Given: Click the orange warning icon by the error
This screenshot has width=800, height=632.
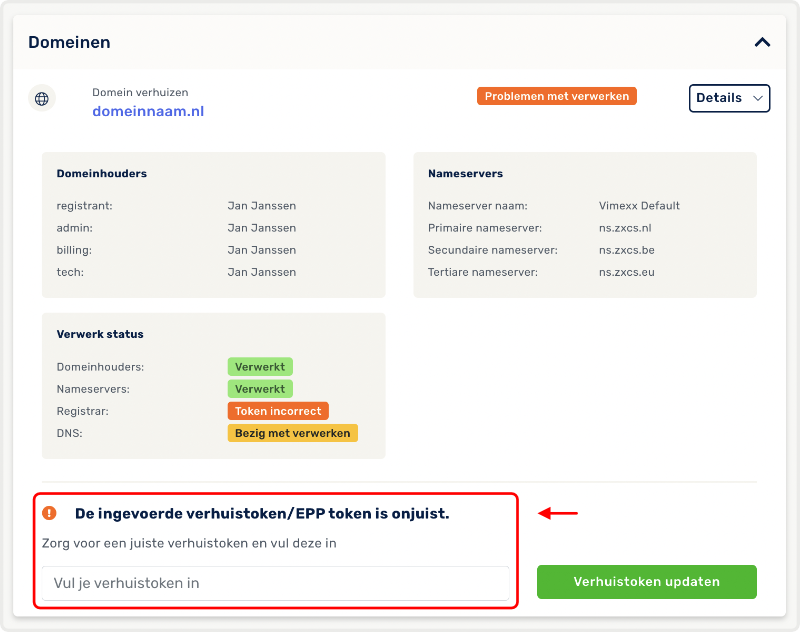Looking at the screenshot, I should [50, 513].
